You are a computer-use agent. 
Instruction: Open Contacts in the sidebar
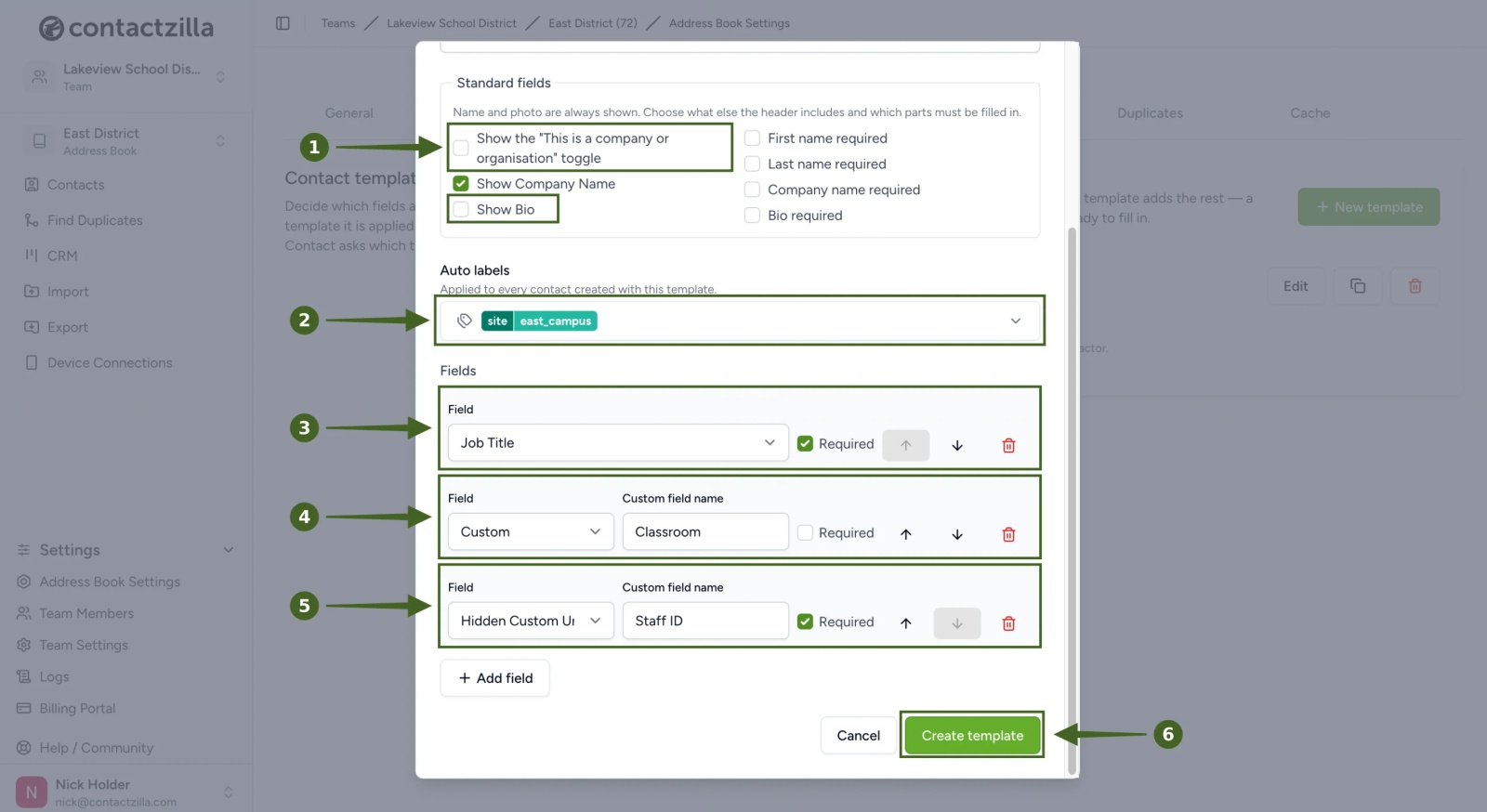click(76, 185)
